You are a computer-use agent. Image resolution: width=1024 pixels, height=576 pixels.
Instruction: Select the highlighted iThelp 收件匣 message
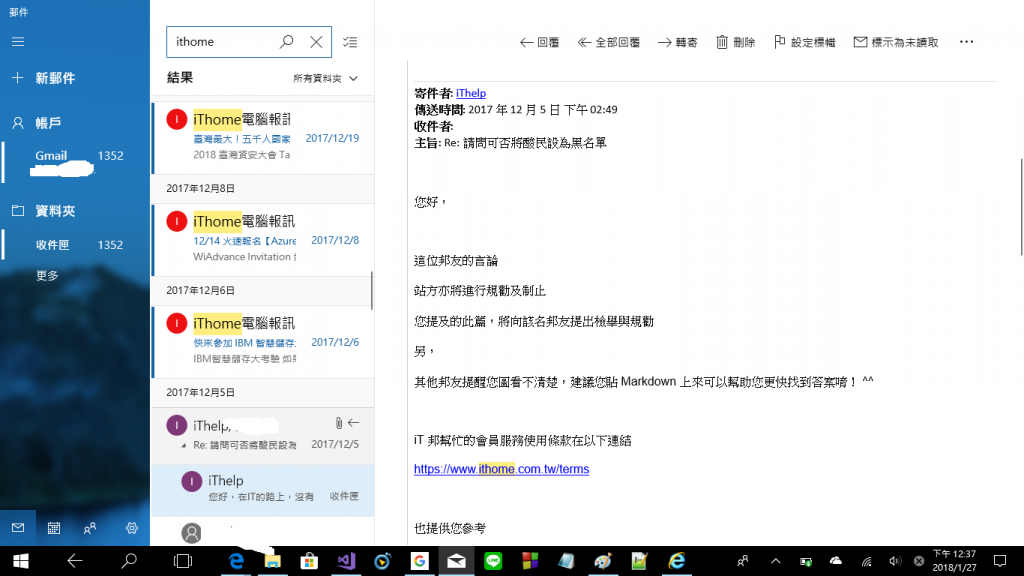(263, 490)
